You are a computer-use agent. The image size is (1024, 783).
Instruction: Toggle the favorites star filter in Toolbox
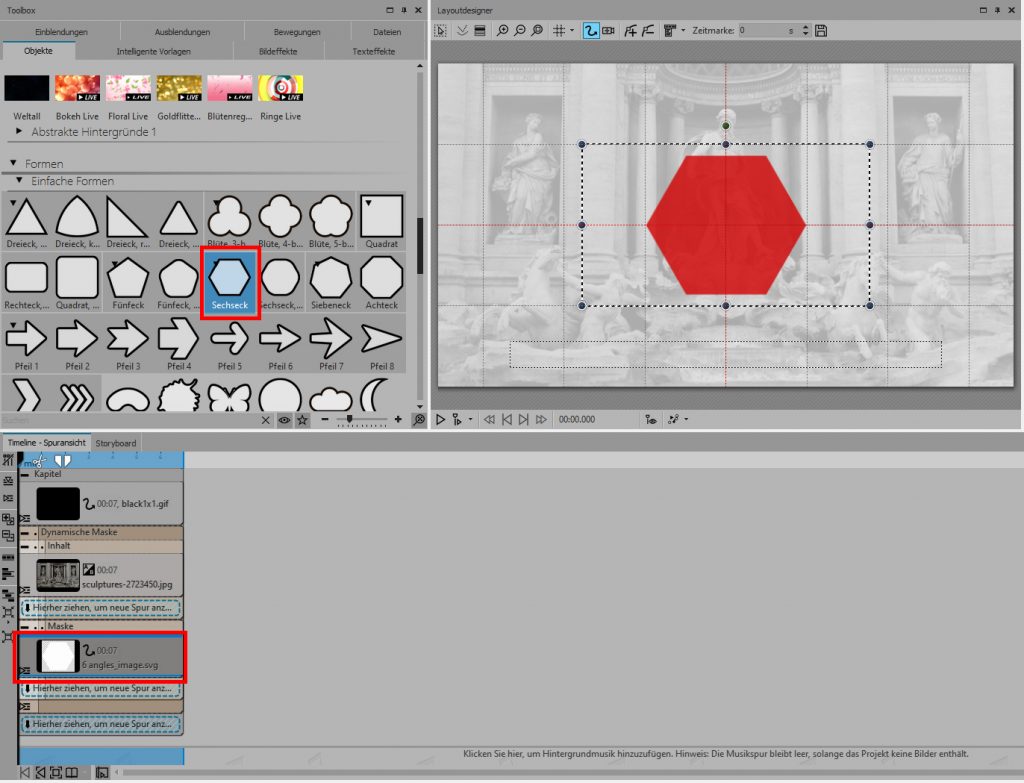(x=302, y=420)
